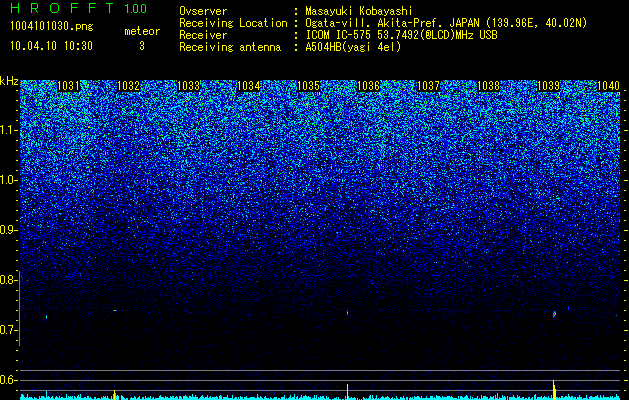The image size is (629, 400).
Task: Click the 0.6 frequency axis label
Action: pos(8,380)
